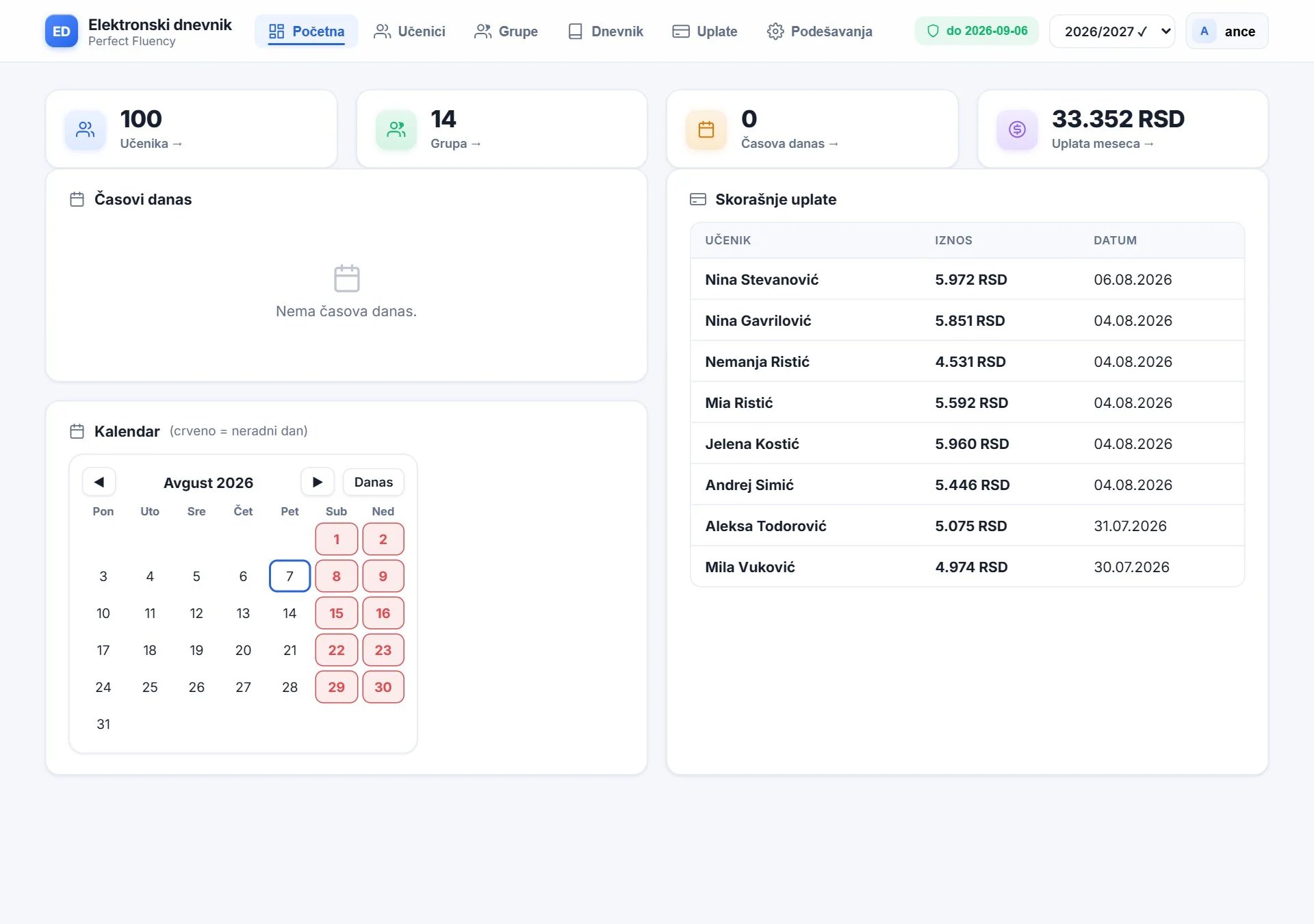The width and height of the screenshot is (1314, 924).
Task: Click Nina Stevanović payment row
Action: 967,279
